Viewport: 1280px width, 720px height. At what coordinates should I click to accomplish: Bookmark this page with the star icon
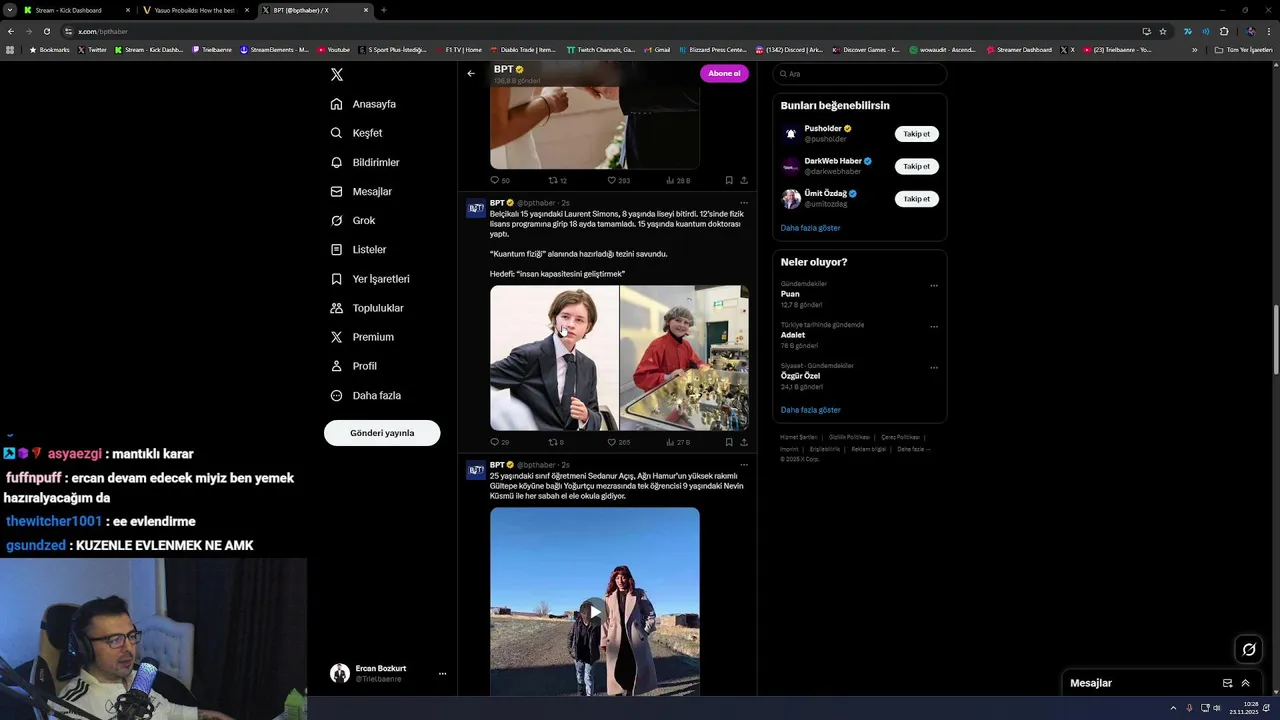(1163, 31)
